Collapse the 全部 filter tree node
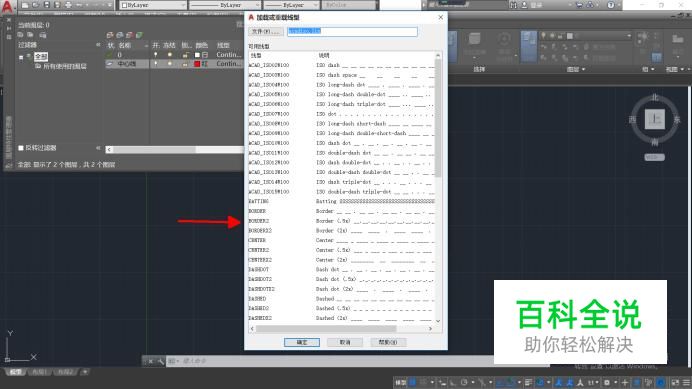Viewport: 692px width, 389px height. pos(21,57)
